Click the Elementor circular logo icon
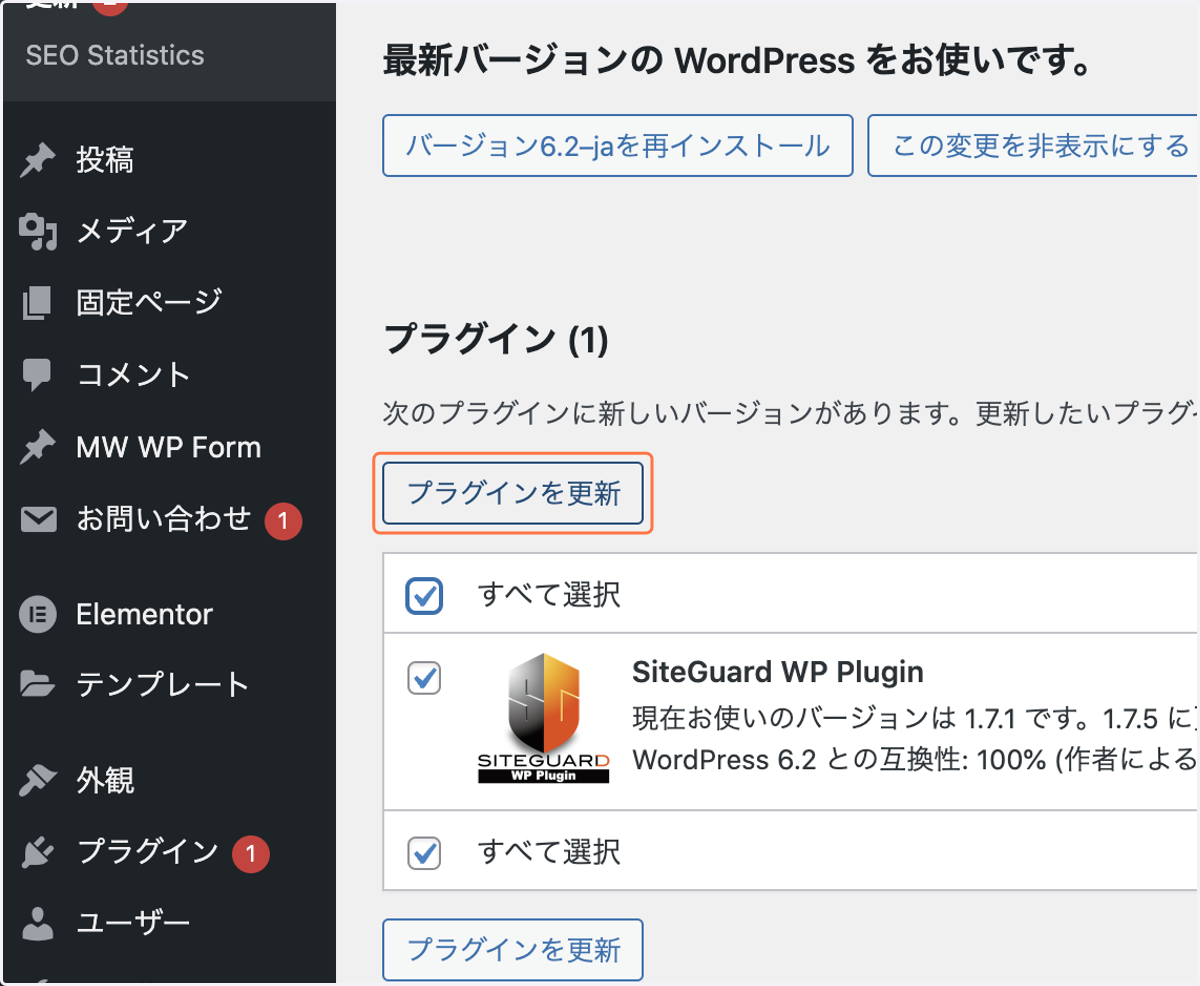Screen dimensions: 1200x986 click(38, 614)
